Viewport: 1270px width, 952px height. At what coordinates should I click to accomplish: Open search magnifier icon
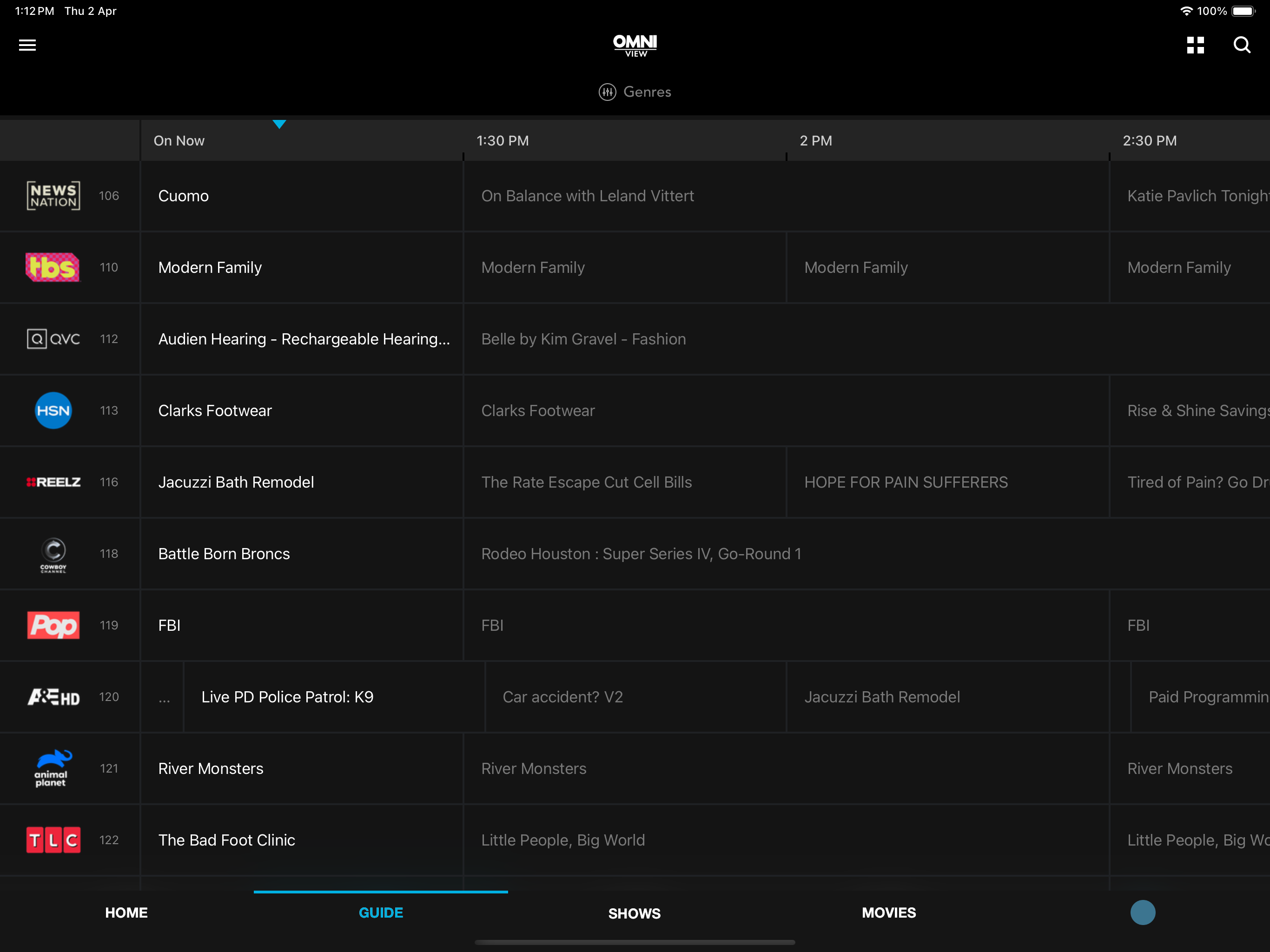click(1242, 45)
